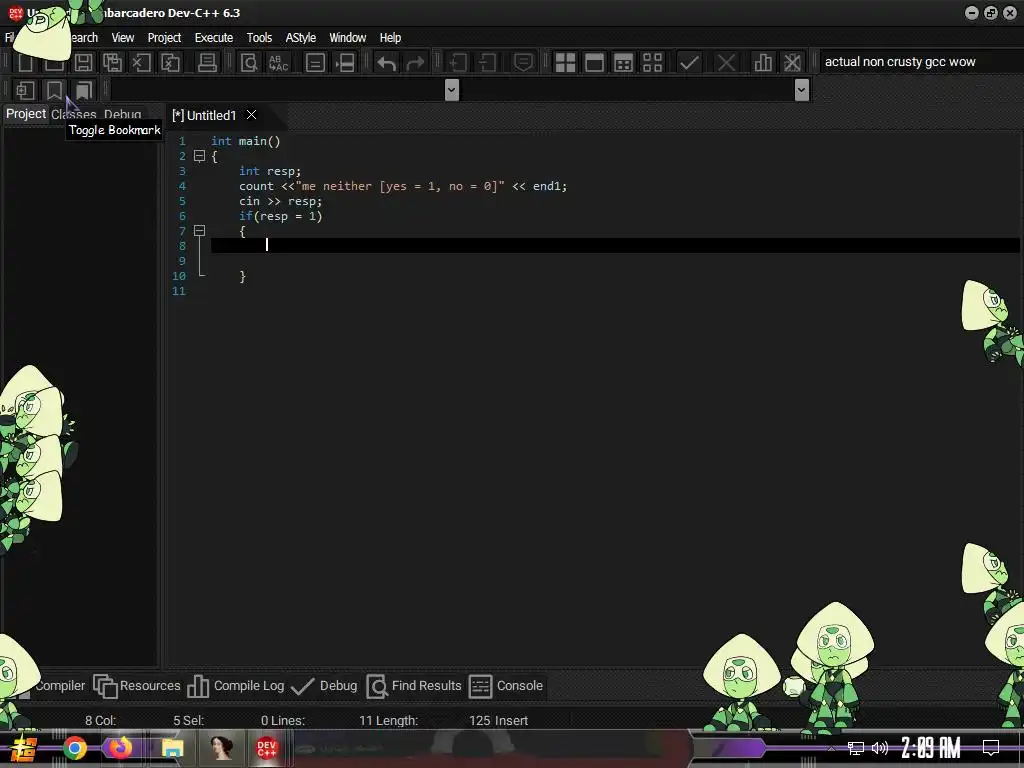
Task: Open the Windows Start button
Action: (x=24, y=748)
